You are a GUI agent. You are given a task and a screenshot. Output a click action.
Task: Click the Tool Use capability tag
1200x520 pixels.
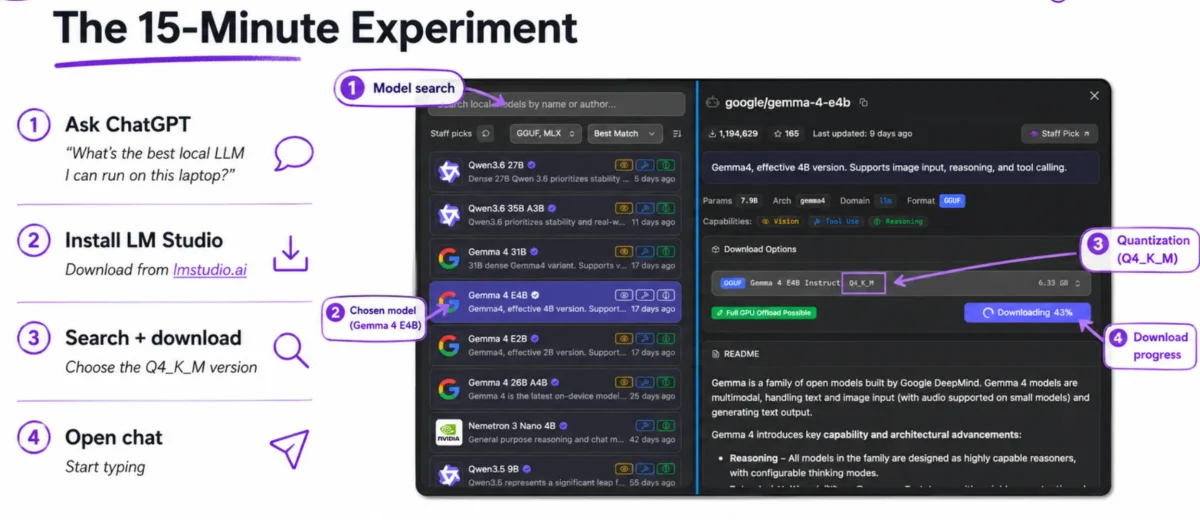(836, 221)
